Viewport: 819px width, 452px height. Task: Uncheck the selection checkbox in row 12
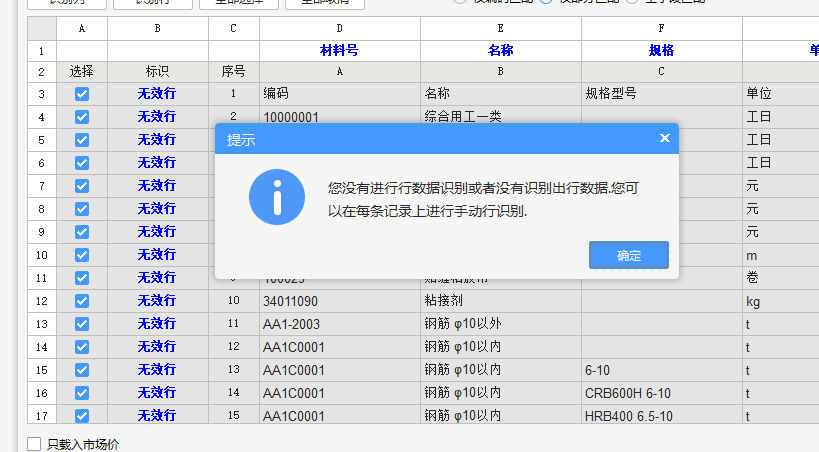(82, 301)
